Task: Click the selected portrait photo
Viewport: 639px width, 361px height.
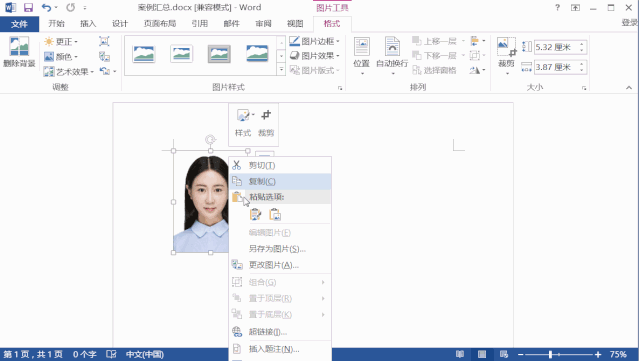Action: click(x=201, y=202)
